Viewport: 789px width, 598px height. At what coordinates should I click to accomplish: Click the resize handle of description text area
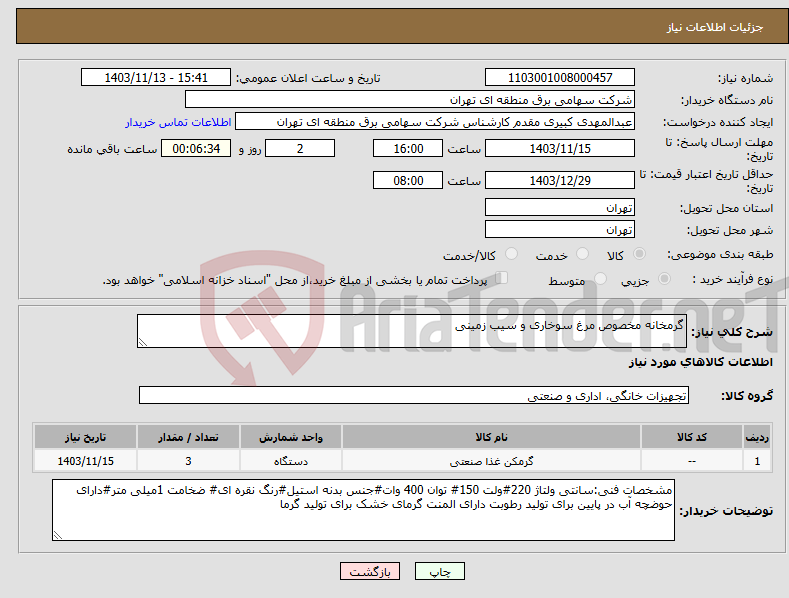[143, 342]
